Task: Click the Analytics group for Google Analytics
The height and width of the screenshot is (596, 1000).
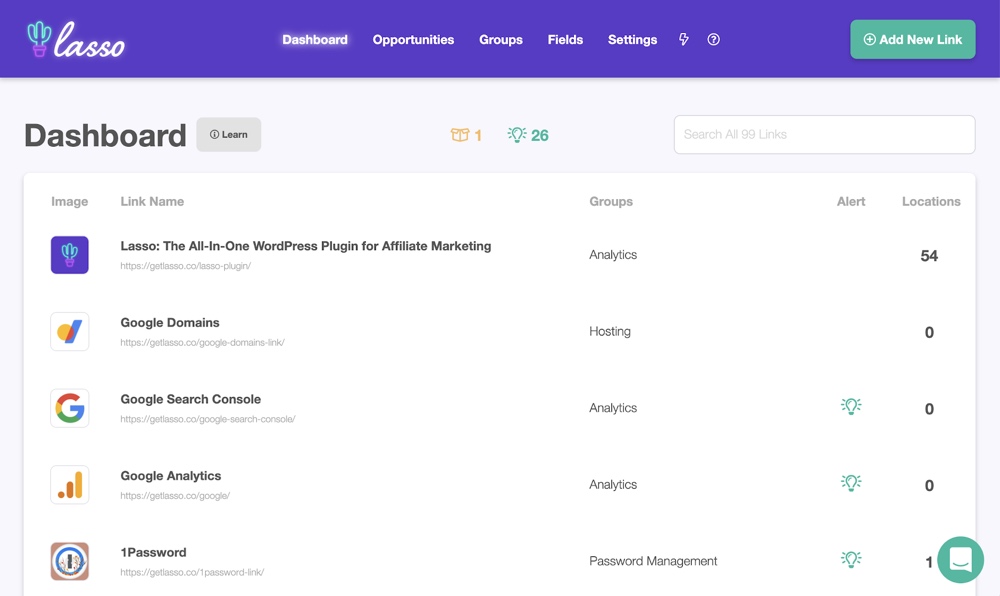Action: 613,484
